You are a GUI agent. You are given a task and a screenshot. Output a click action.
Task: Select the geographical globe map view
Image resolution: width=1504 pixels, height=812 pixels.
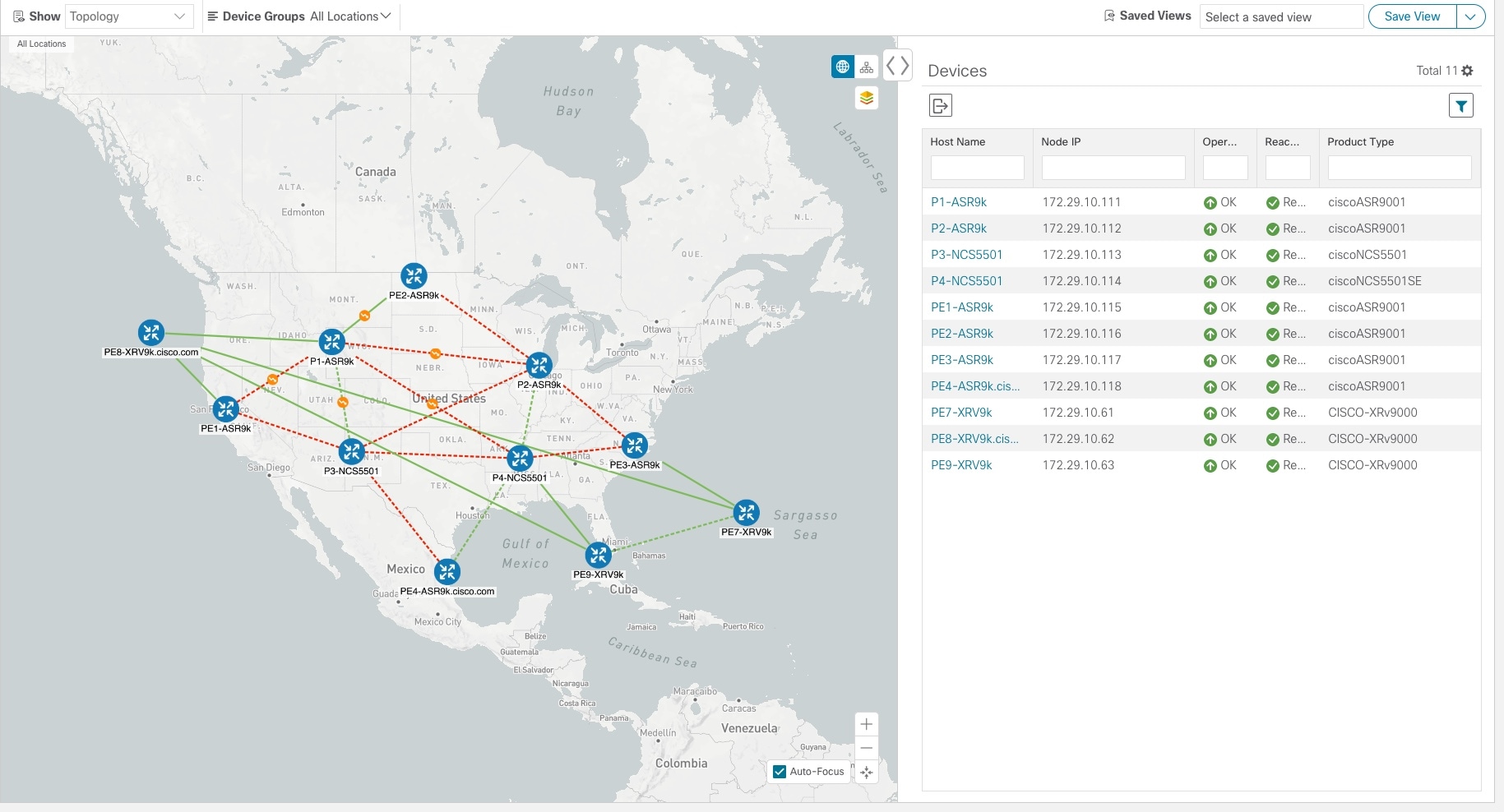841,66
